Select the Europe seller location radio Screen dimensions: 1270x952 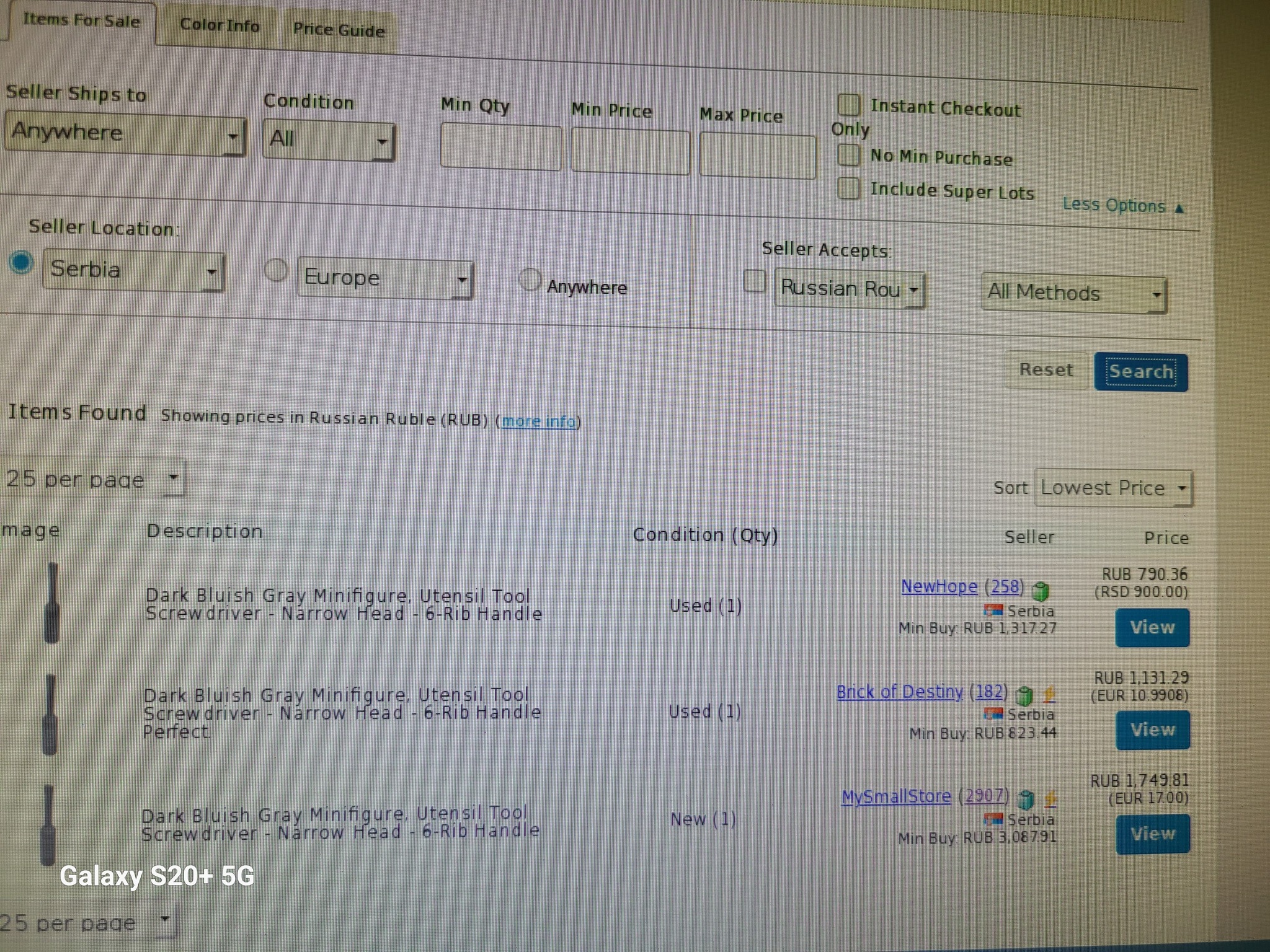(276, 270)
